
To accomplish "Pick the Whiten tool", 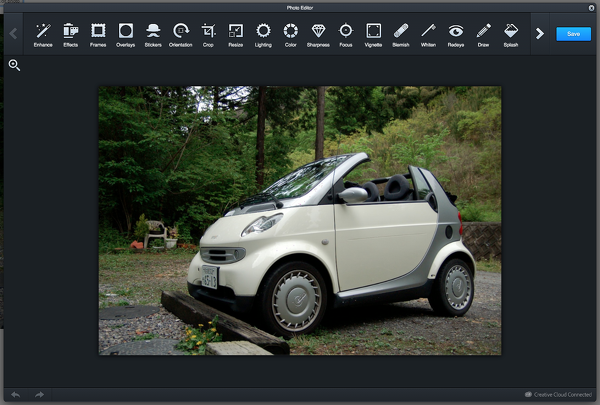I will 429,35.
